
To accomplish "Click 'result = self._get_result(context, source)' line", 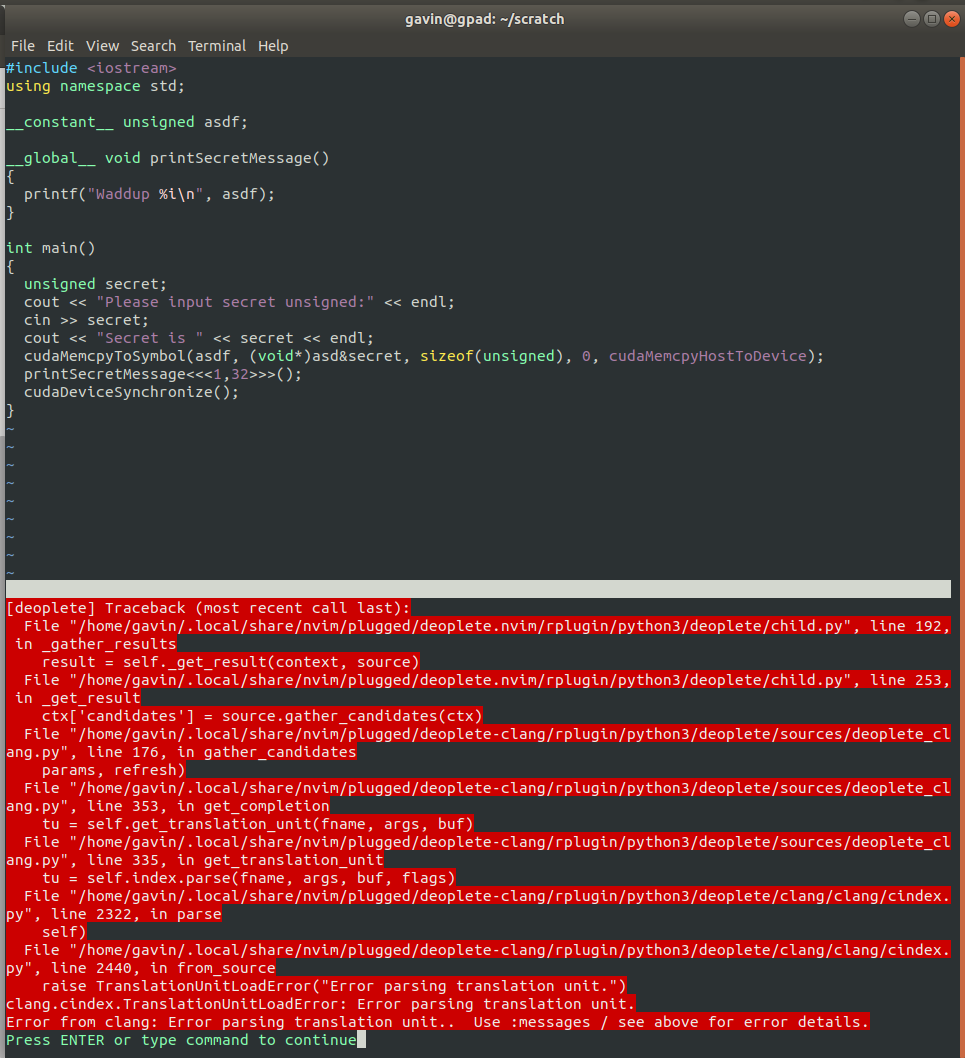I will [x=230, y=662].
